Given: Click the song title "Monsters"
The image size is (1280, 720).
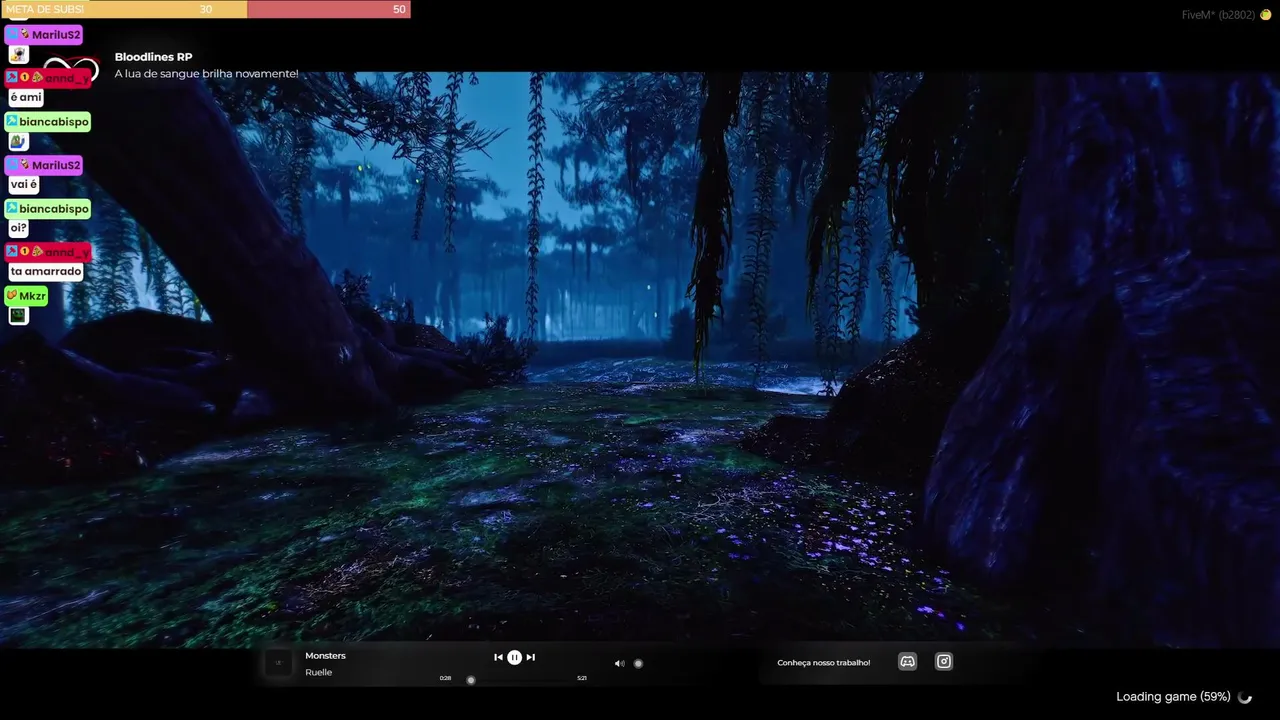Looking at the screenshot, I should click(325, 656).
